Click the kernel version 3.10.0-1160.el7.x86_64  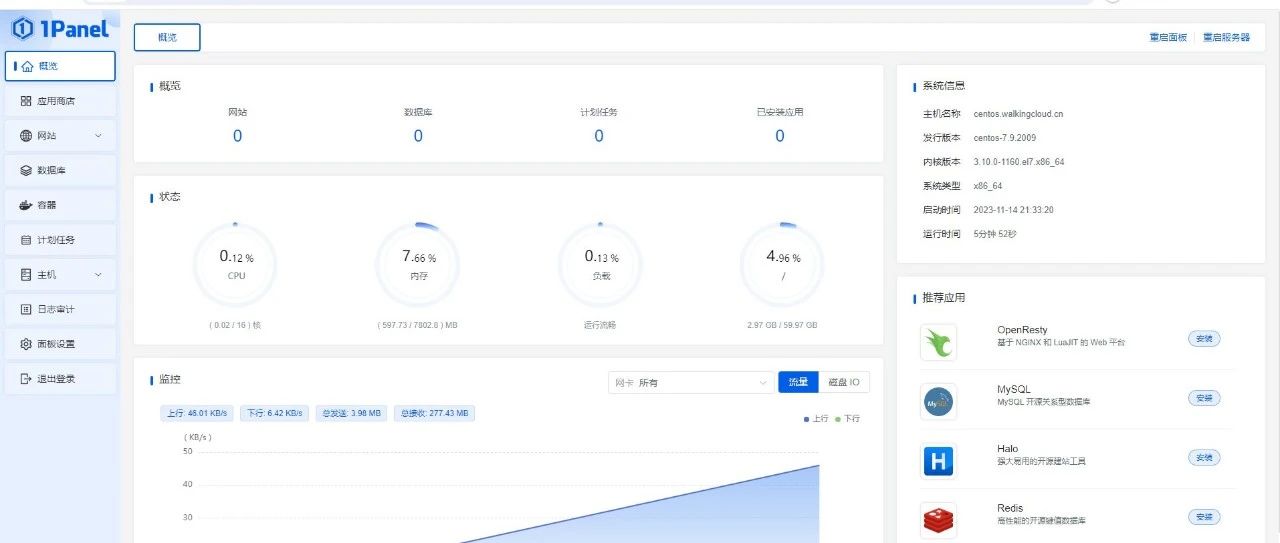pyautogui.click(x=1018, y=162)
